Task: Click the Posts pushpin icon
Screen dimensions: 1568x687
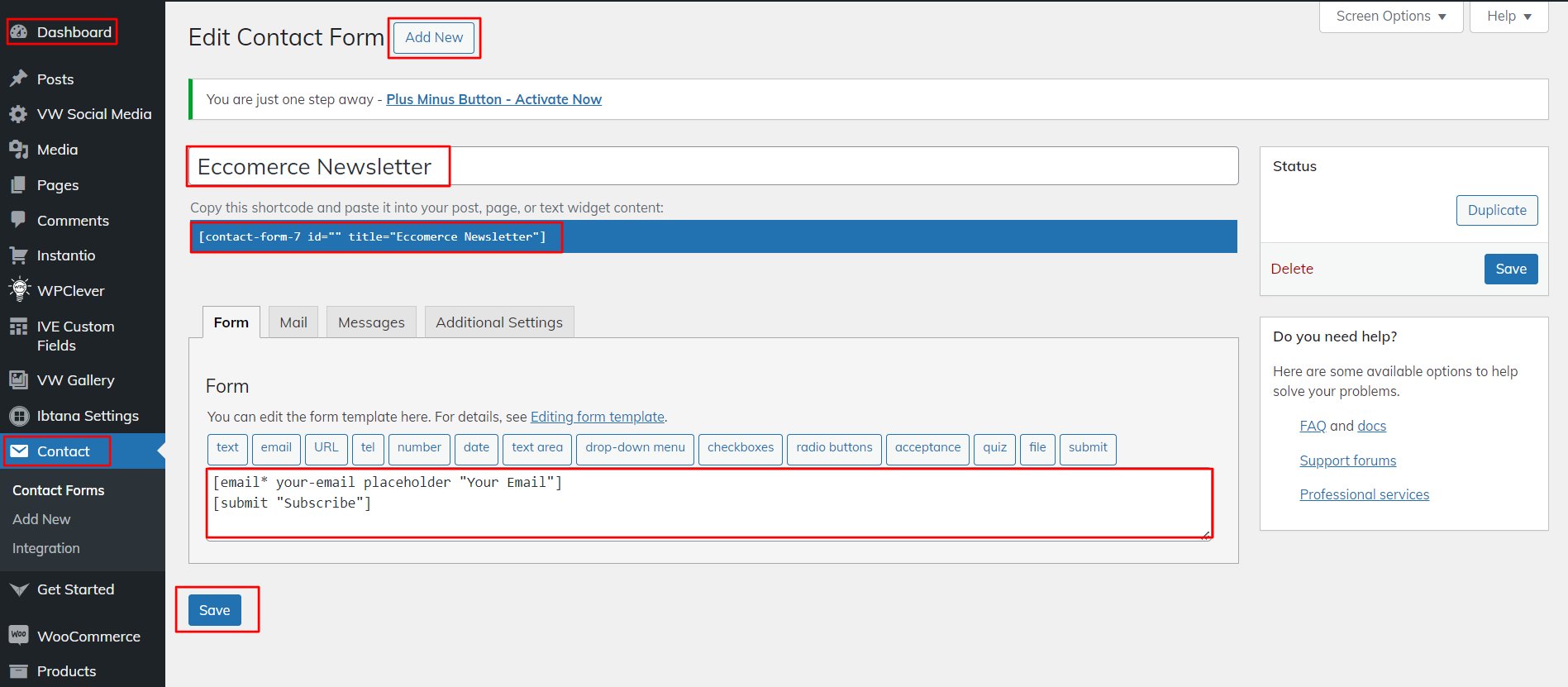Action: [x=19, y=79]
